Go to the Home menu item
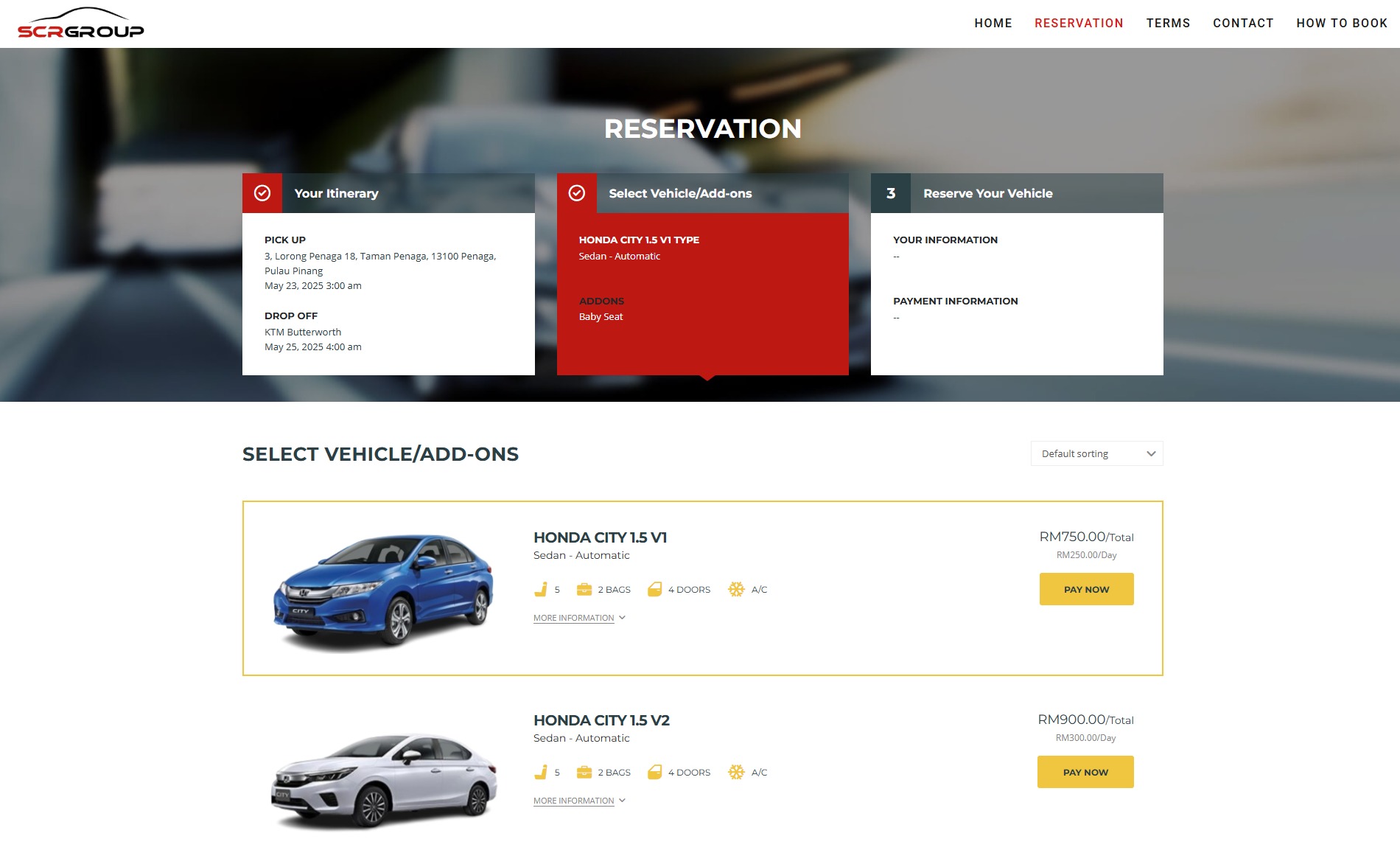The image size is (1400, 867). [993, 23]
